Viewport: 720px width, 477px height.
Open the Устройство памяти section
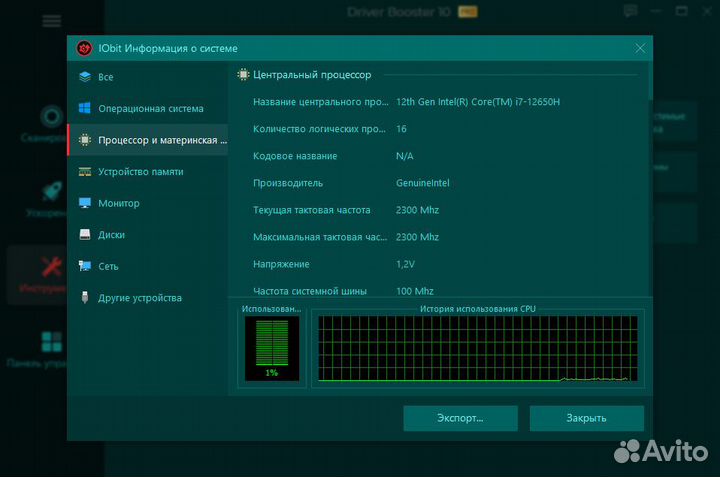(148, 172)
